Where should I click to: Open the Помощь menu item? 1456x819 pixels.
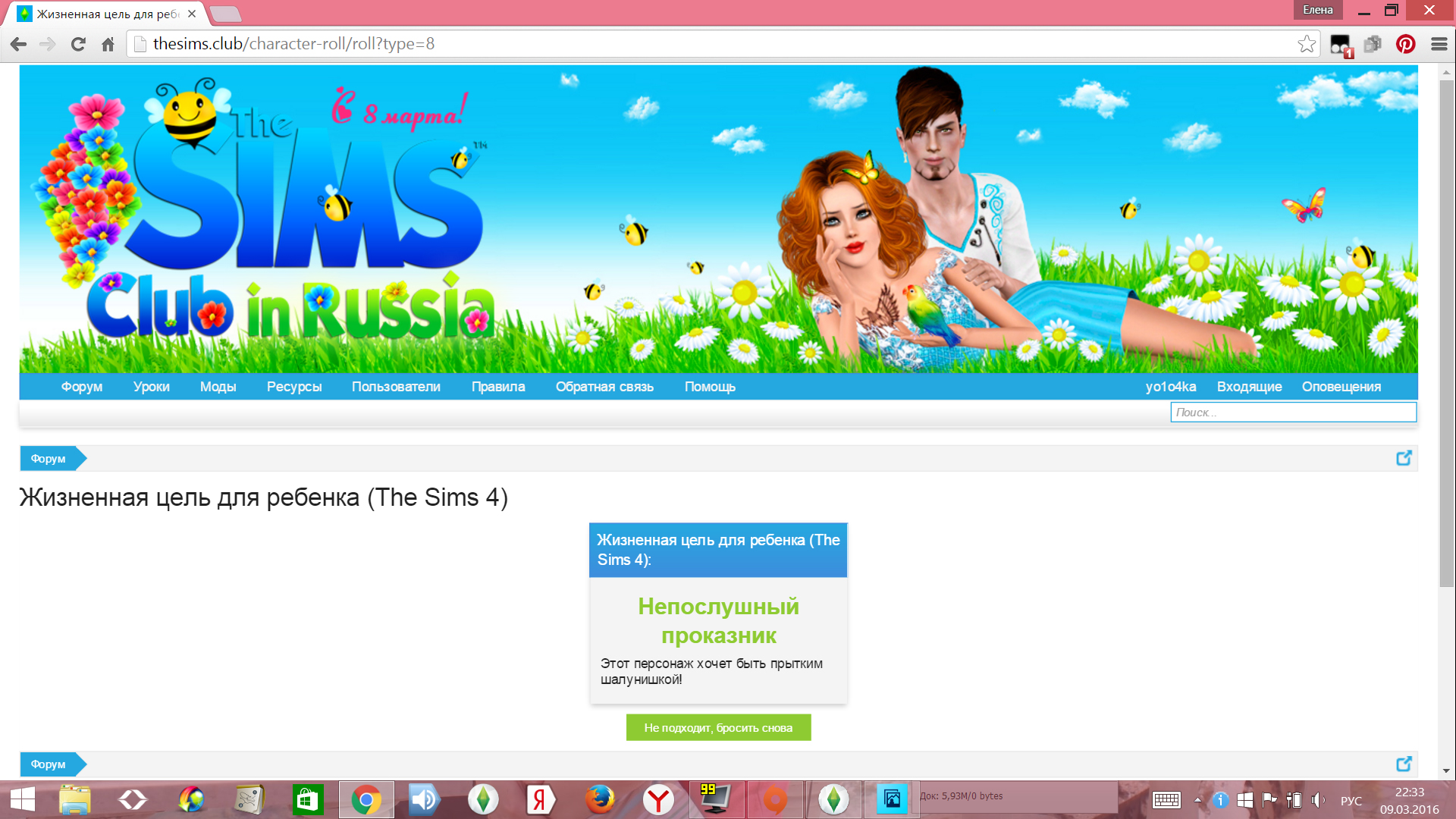click(x=710, y=387)
